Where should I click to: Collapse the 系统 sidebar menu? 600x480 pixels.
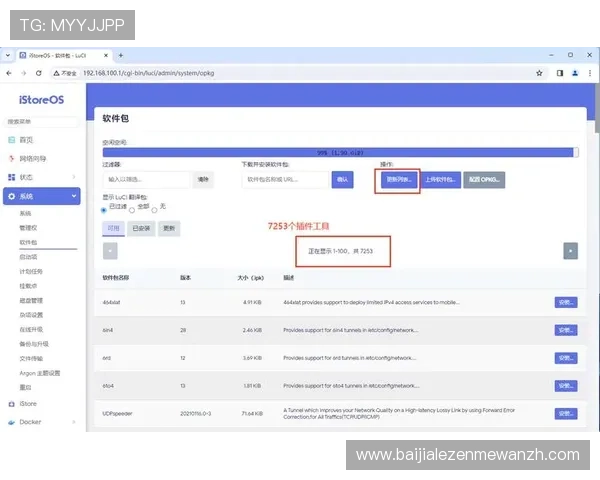click(x=74, y=197)
